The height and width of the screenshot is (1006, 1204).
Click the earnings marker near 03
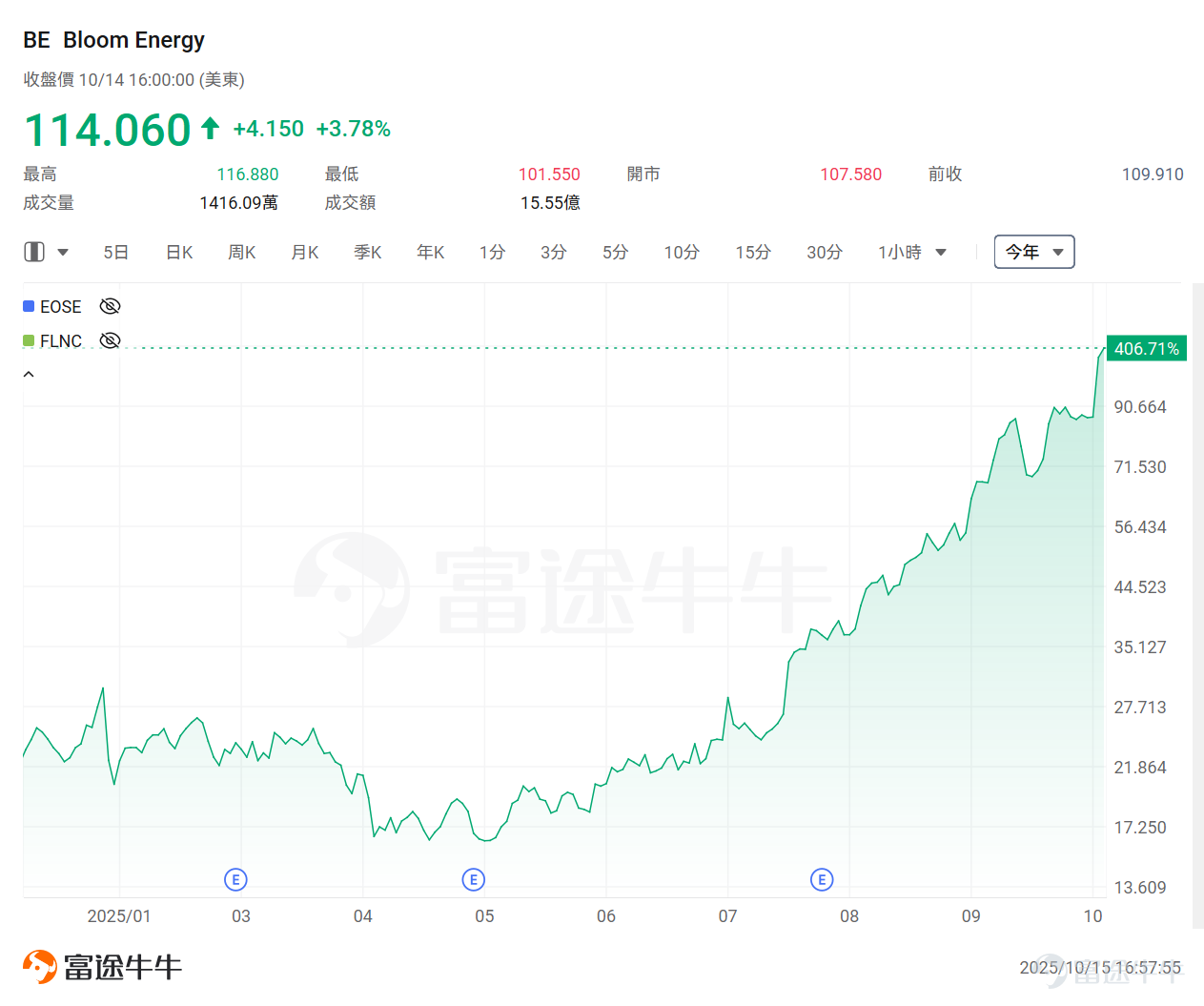tap(235, 879)
